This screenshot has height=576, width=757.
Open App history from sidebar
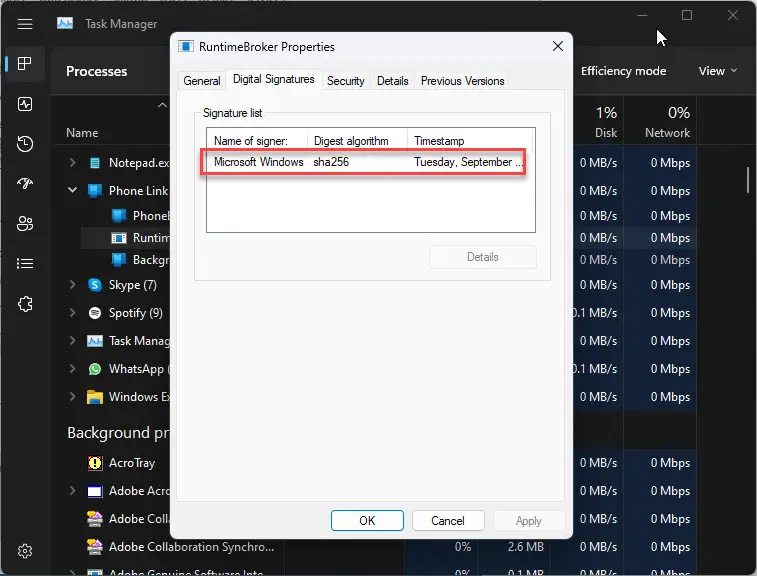click(x=25, y=143)
